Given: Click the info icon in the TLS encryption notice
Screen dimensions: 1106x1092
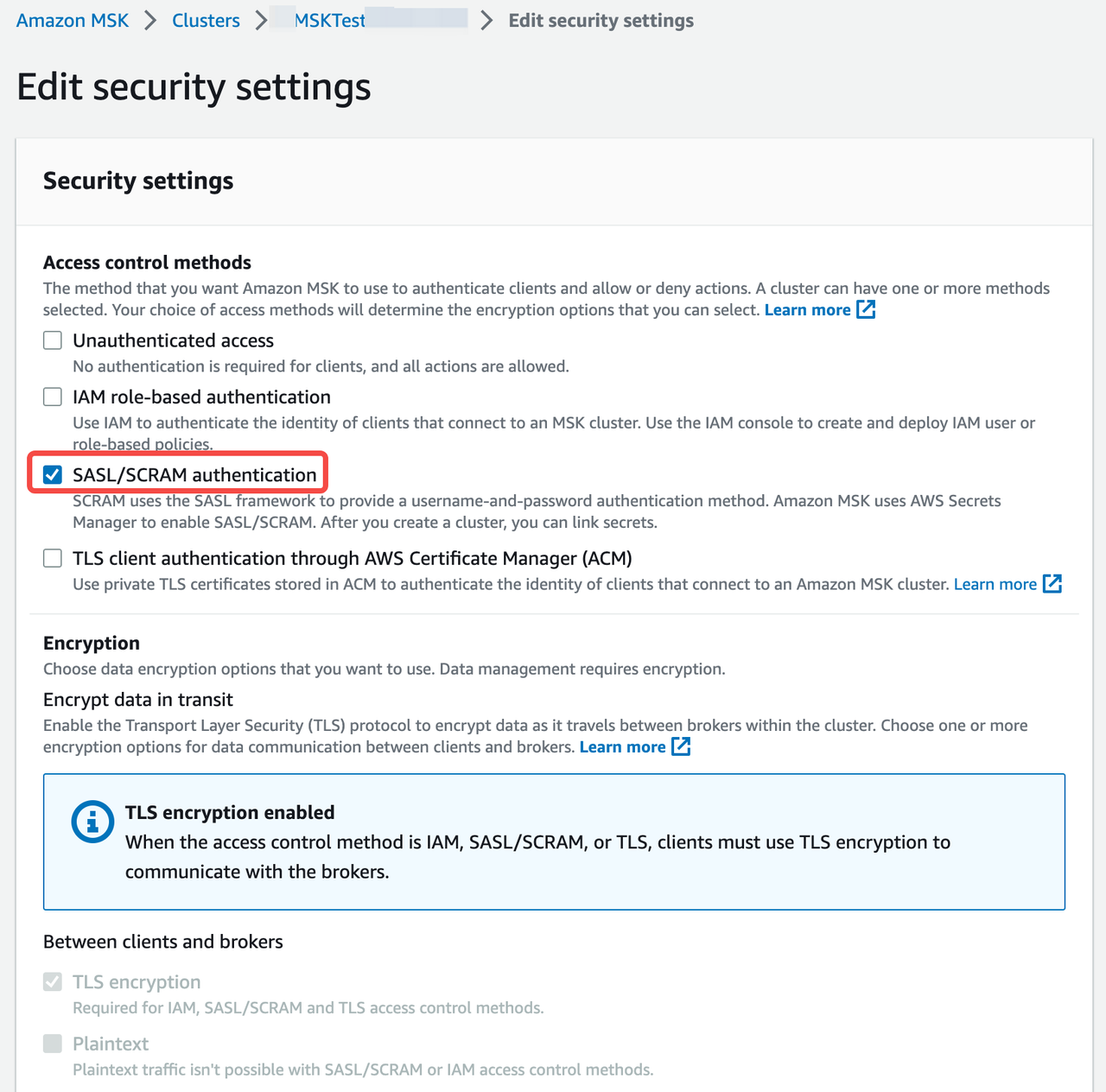Looking at the screenshot, I should pyautogui.click(x=92, y=822).
